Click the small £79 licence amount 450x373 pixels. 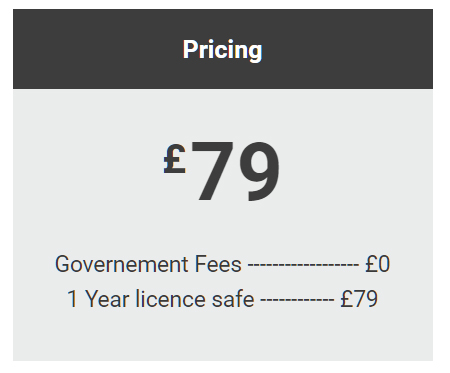pos(359,299)
